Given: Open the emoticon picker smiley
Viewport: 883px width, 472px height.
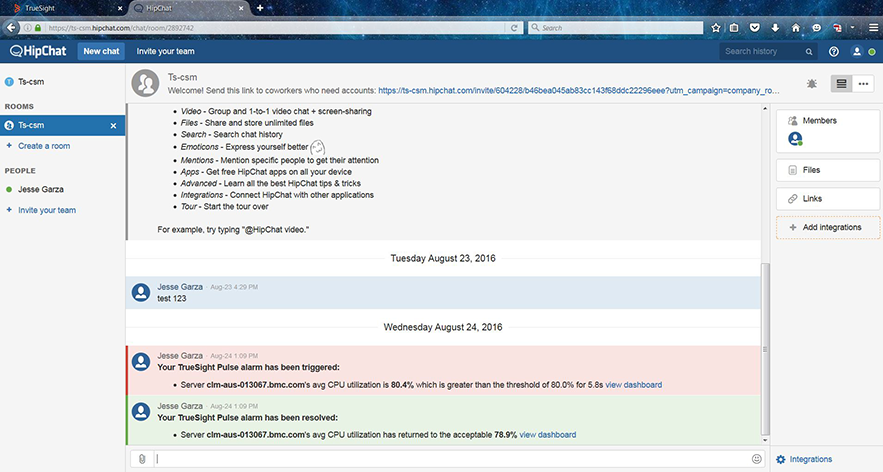Looking at the screenshot, I should (x=757, y=459).
